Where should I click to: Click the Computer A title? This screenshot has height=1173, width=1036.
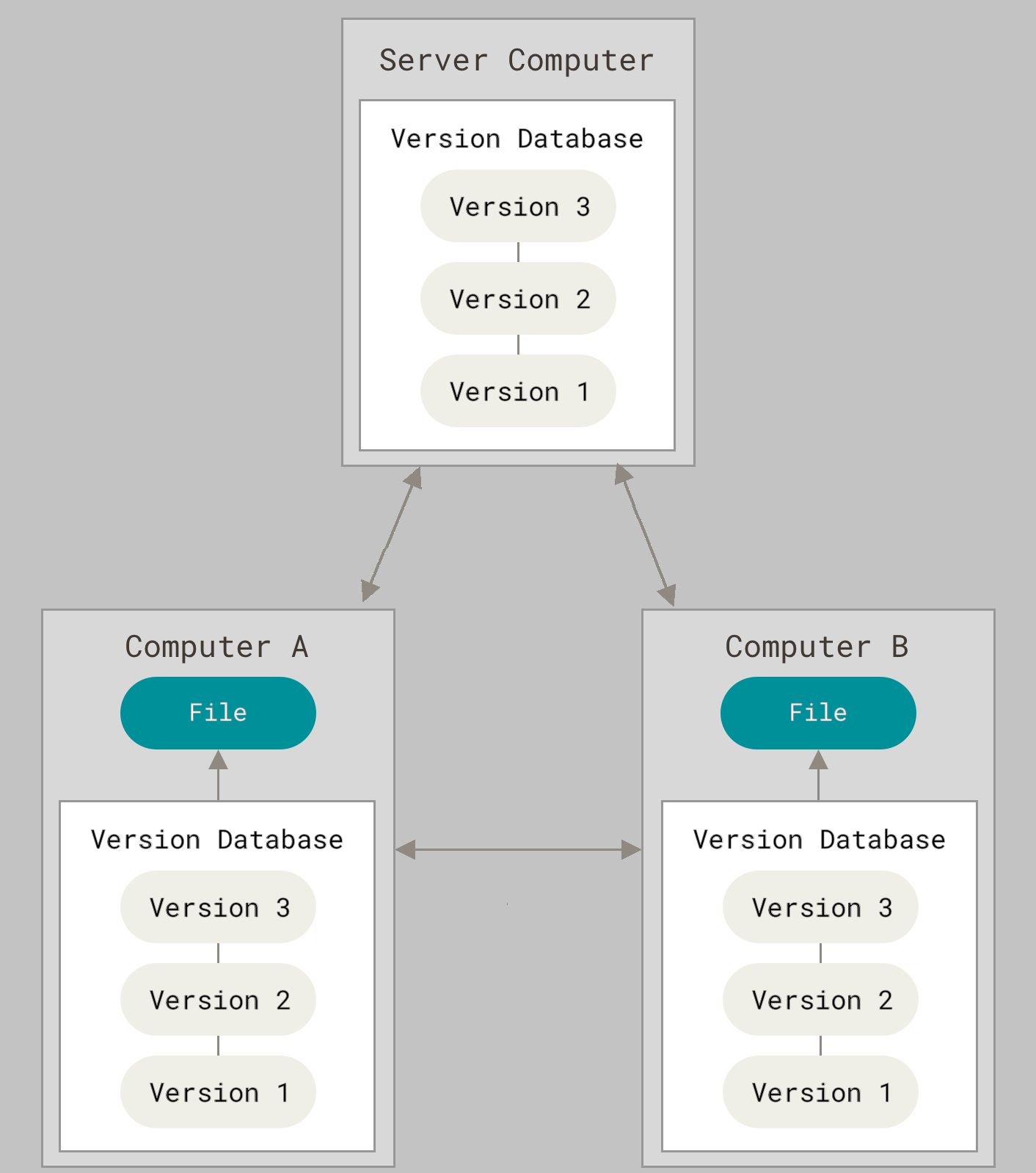[x=217, y=647]
